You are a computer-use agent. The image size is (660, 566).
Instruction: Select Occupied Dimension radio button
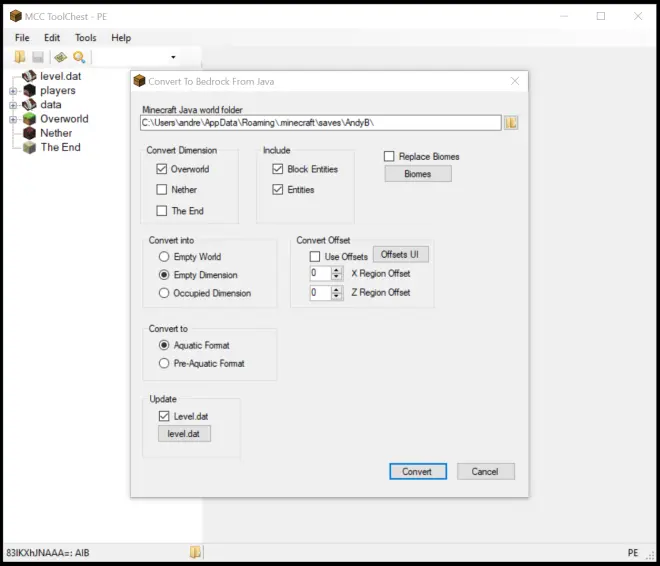click(x=164, y=293)
